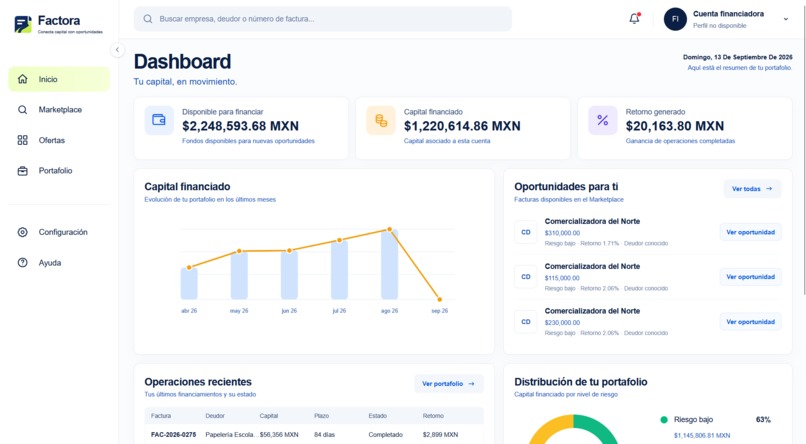Click the jun 26 bar in the chart

pos(289,275)
